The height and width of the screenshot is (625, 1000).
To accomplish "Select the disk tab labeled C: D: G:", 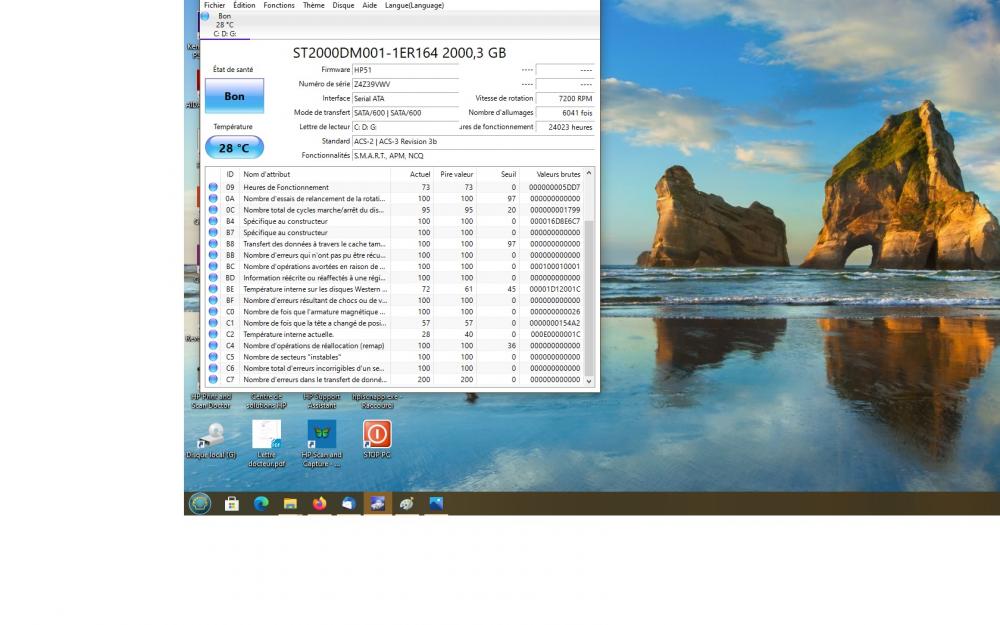I will pos(224,25).
